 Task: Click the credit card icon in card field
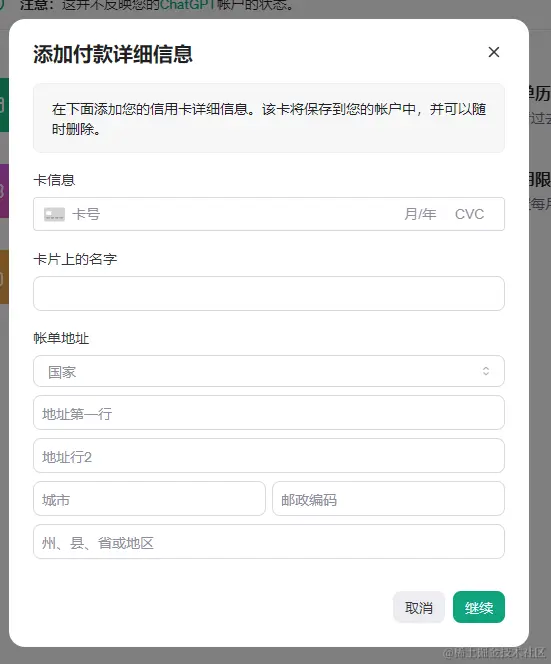click(55, 214)
